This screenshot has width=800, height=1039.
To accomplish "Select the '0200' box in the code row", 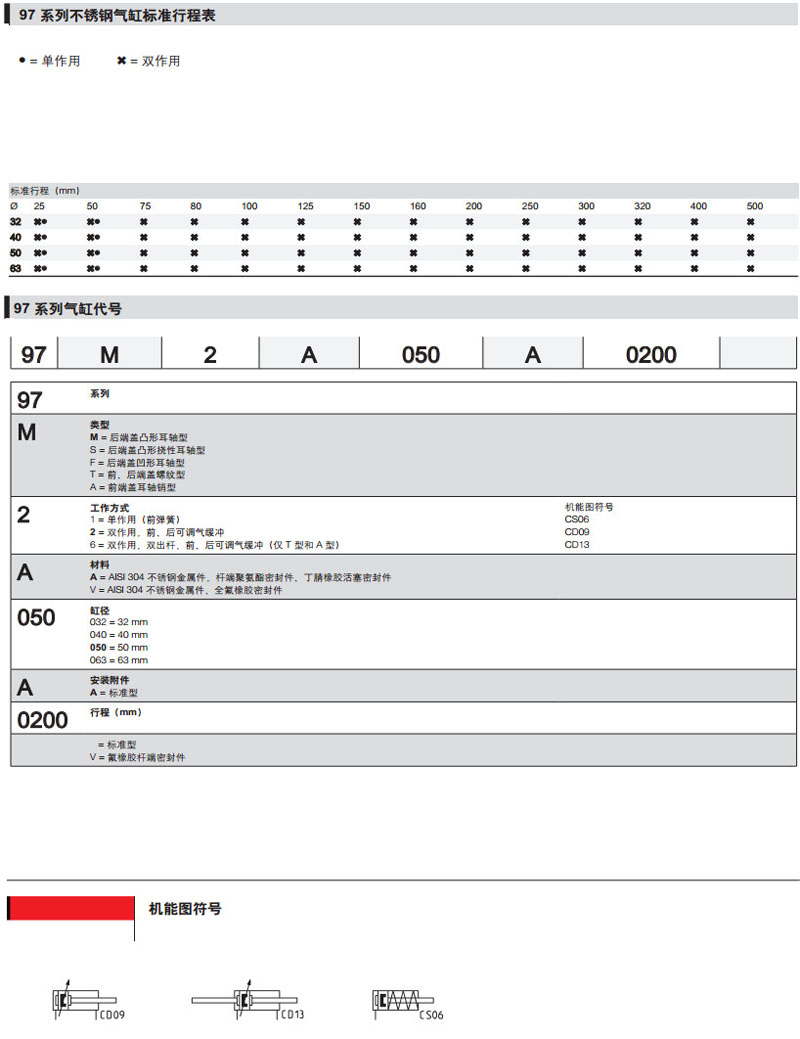I will [x=650, y=355].
